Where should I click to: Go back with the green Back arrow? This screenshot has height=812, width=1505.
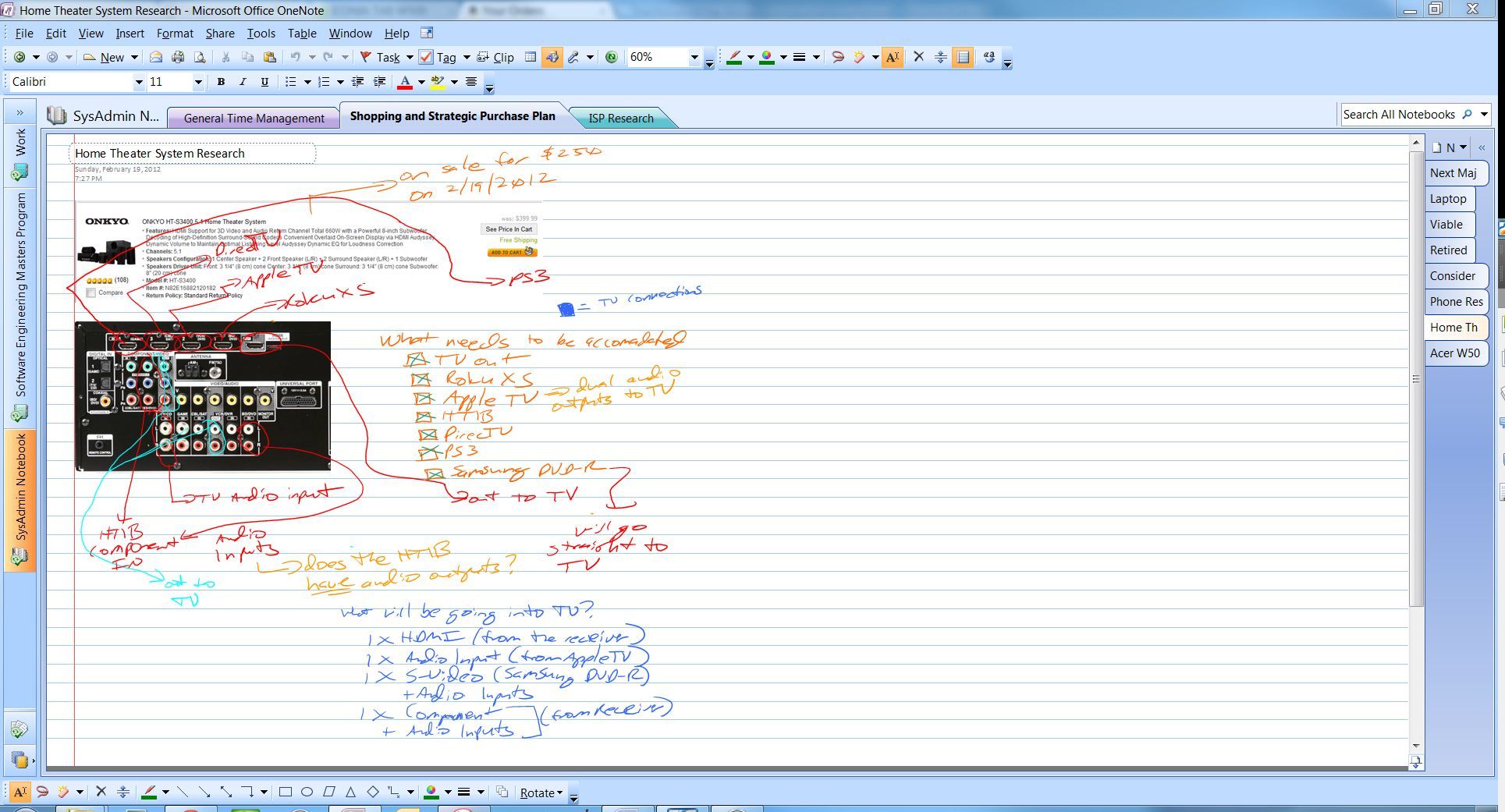[x=20, y=57]
